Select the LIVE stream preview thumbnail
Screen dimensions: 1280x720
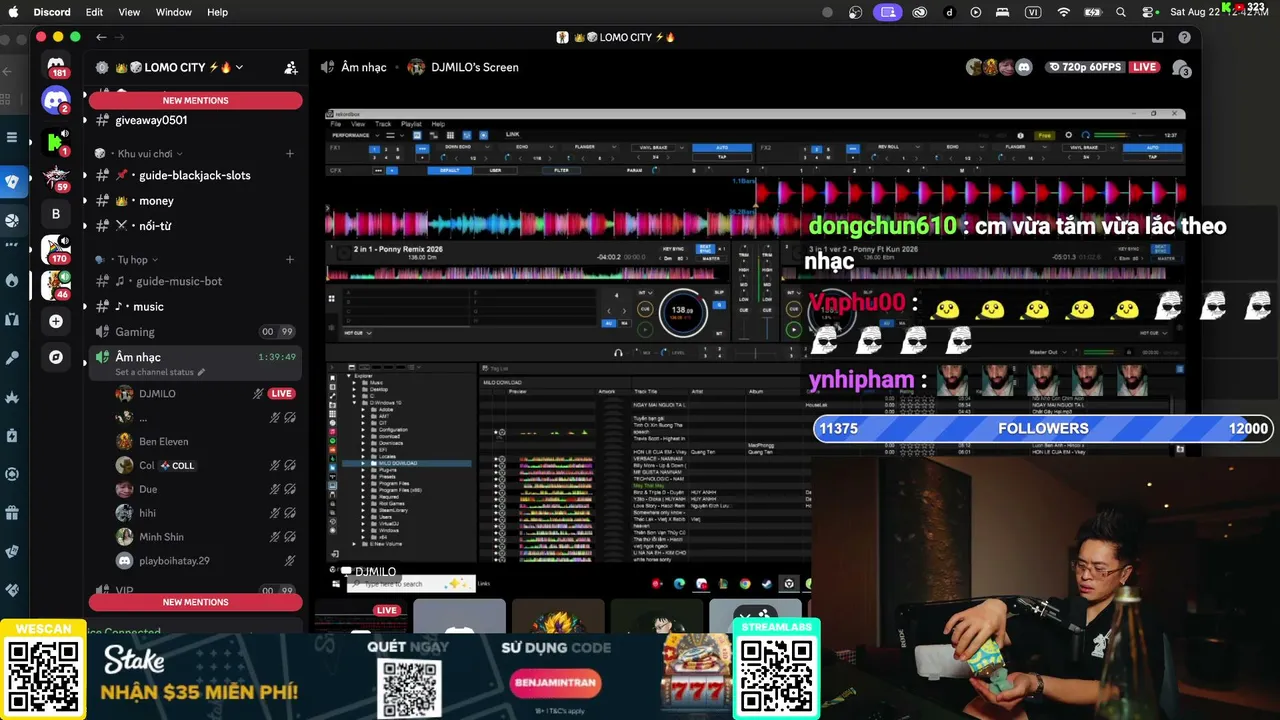pyautogui.click(x=360, y=615)
